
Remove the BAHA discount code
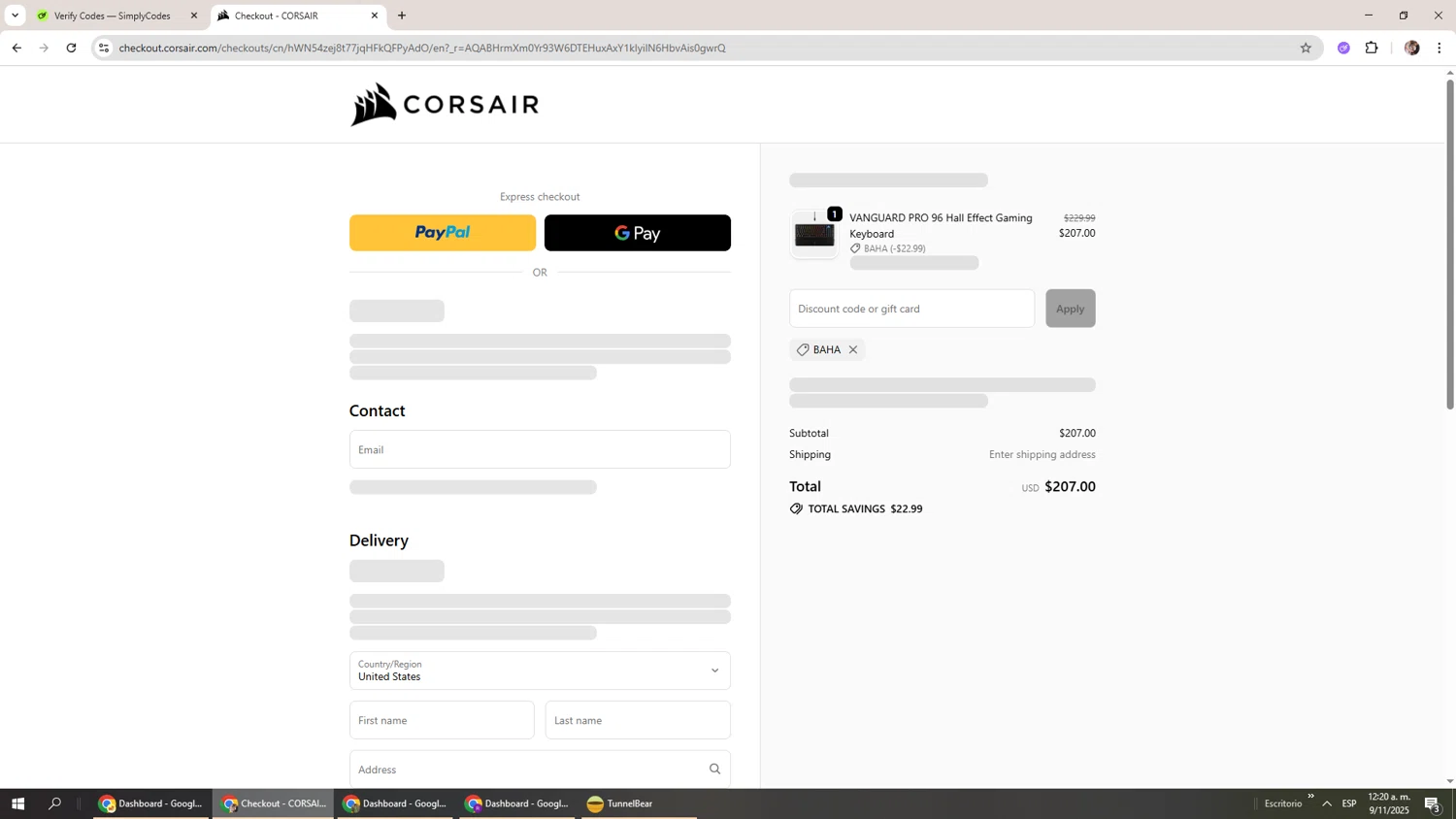click(x=853, y=349)
